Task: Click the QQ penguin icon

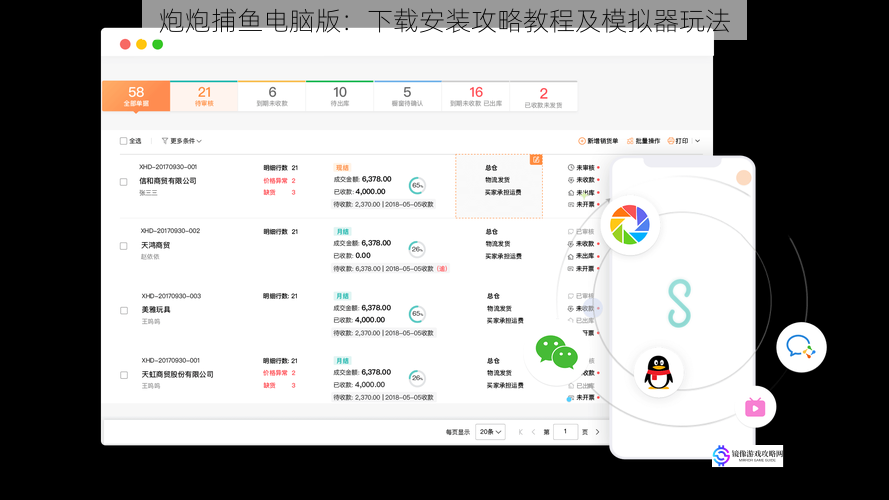Action: (x=658, y=372)
